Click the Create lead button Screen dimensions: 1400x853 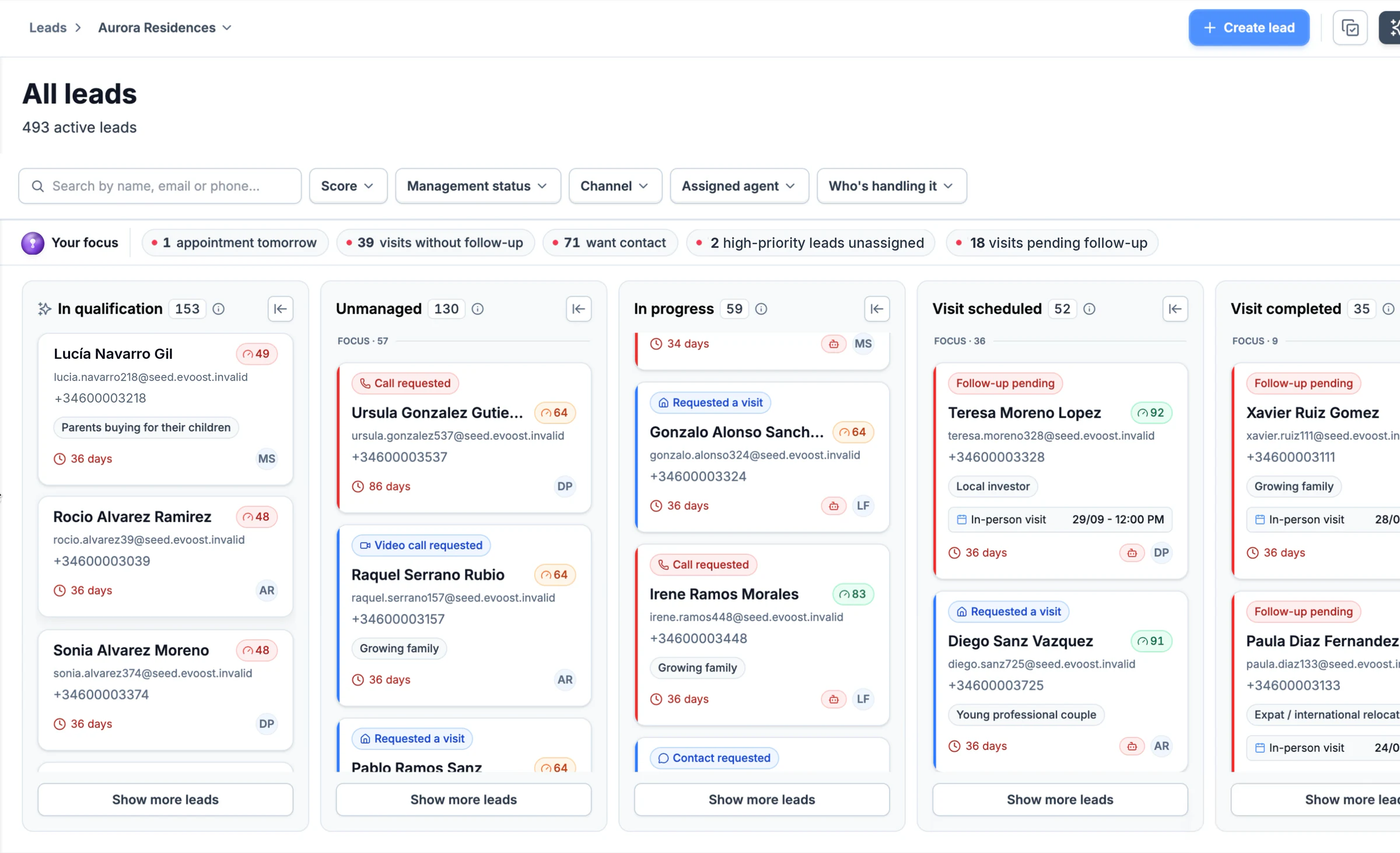[x=1249, y=27]
